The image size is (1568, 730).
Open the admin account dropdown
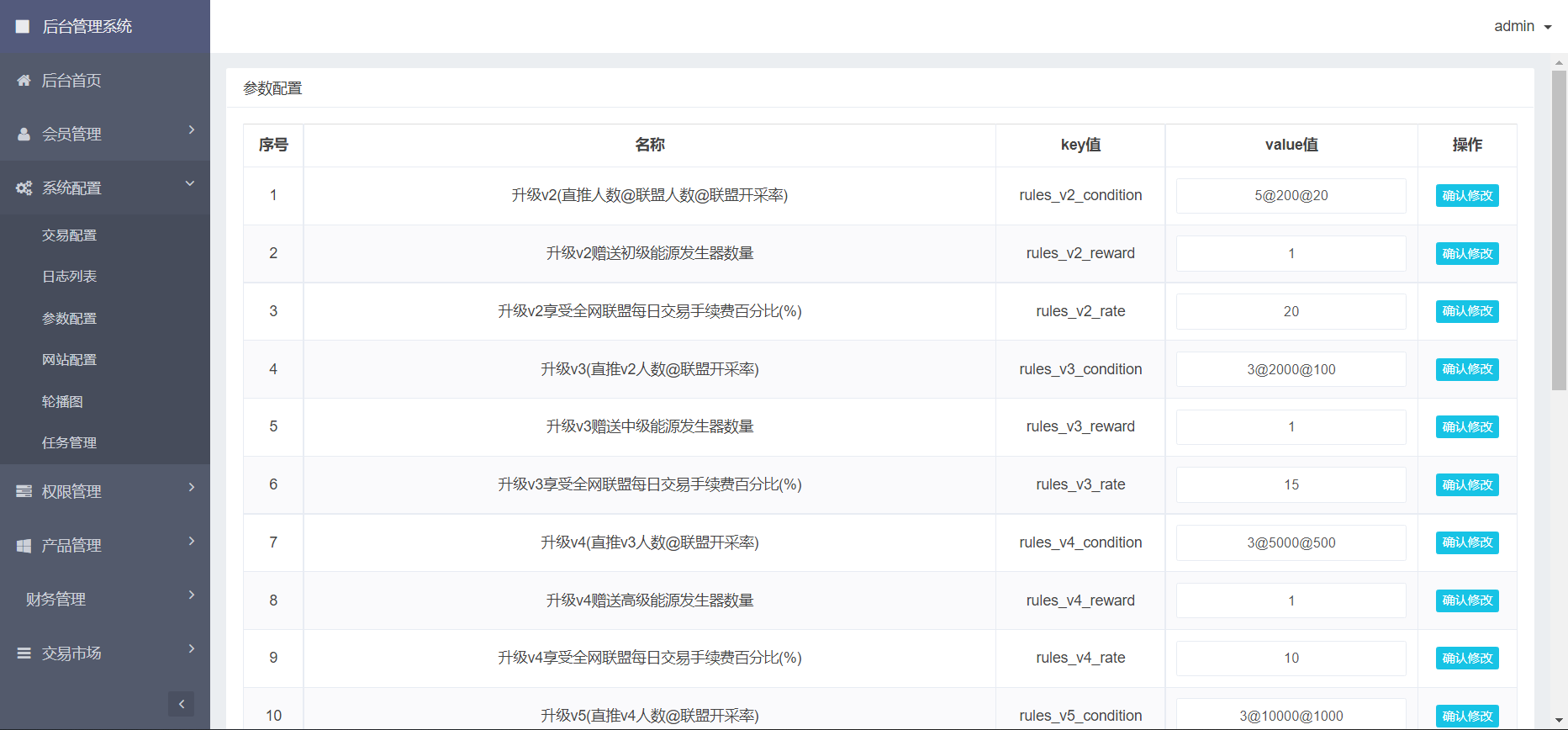1523,27
